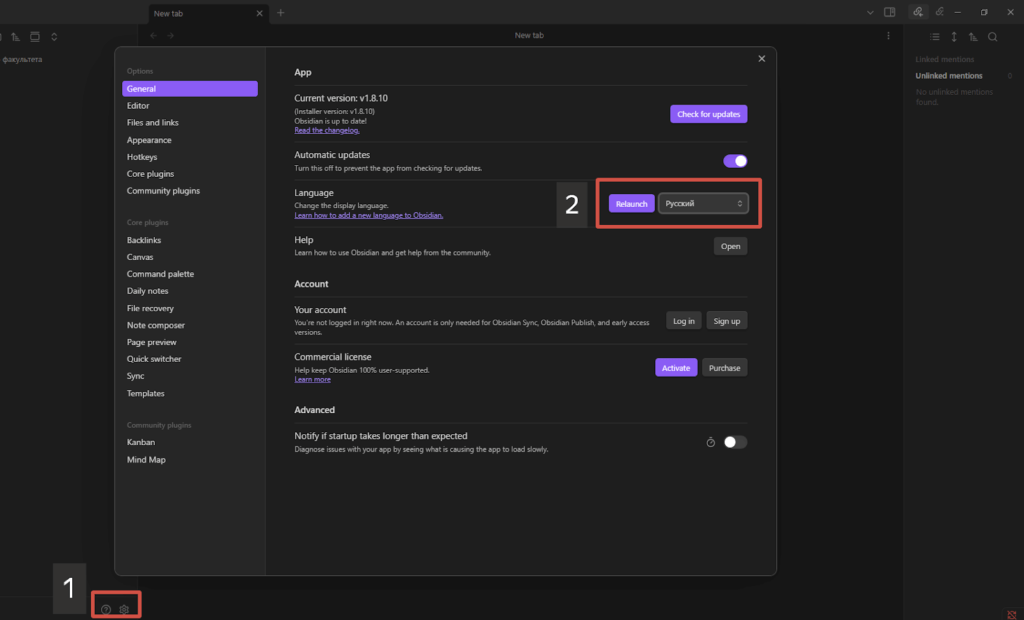Go back with the left navigation arrow
This screenshot has height=620, width=1024.
click(153, 35)
